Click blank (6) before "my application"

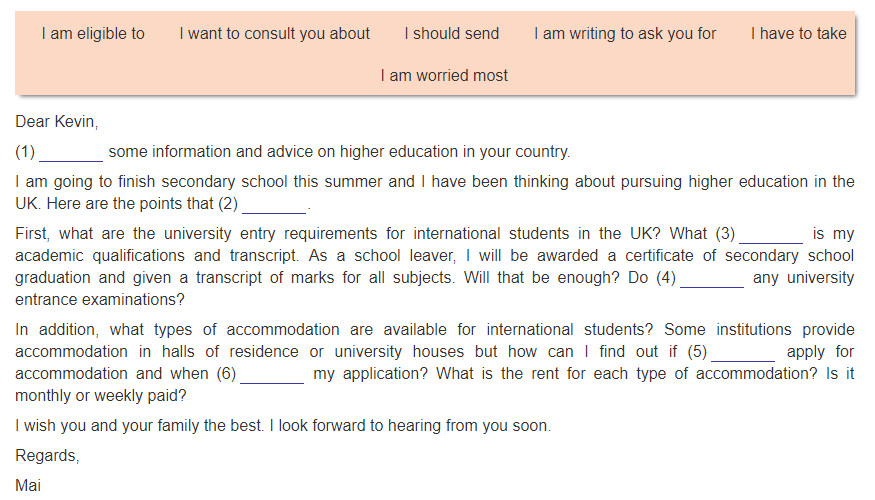tap(272, 375)
